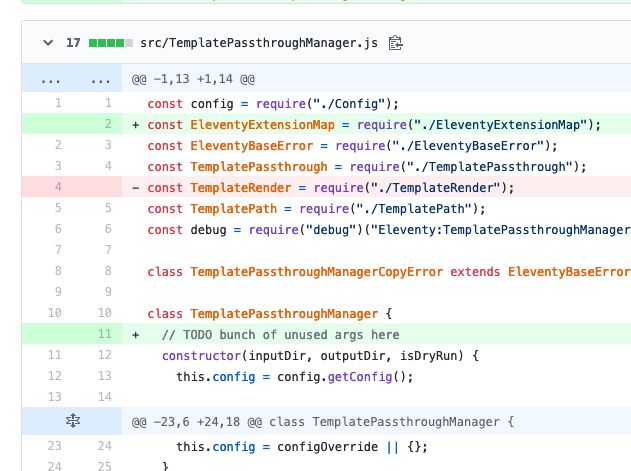This screenshot has width=631, height=471.
Task: Click the class TemplatePassthroughManager { line
Action: (x=270, y=314)
